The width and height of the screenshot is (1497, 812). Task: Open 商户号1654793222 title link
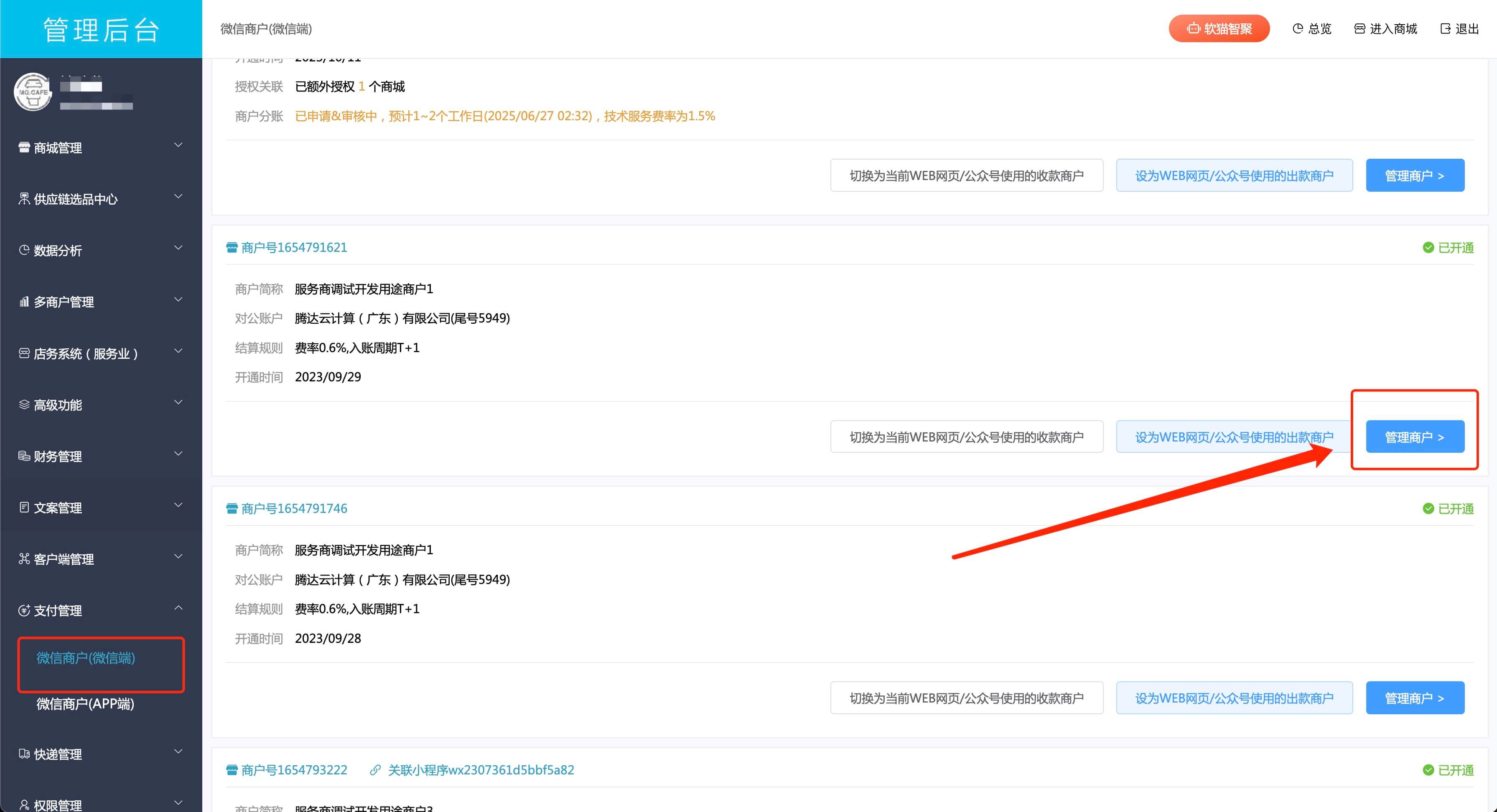tap(294, 770)
